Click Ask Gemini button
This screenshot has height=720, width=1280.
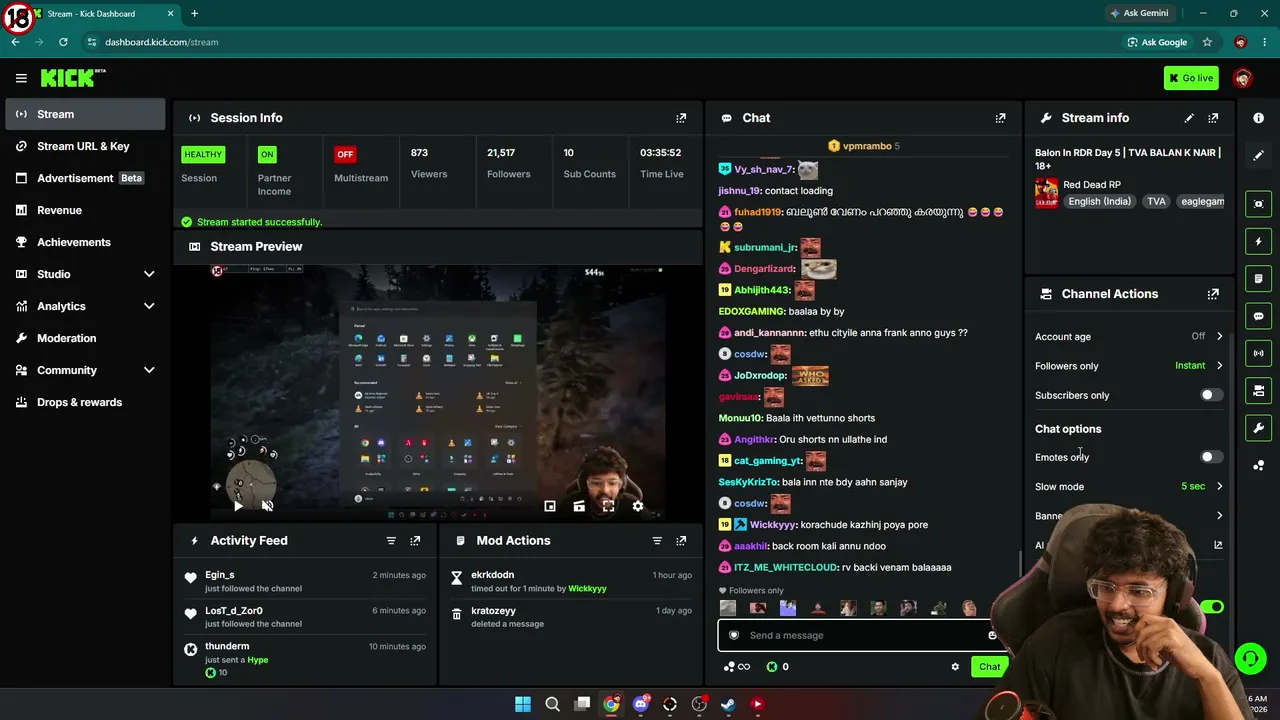(1138, 13)
